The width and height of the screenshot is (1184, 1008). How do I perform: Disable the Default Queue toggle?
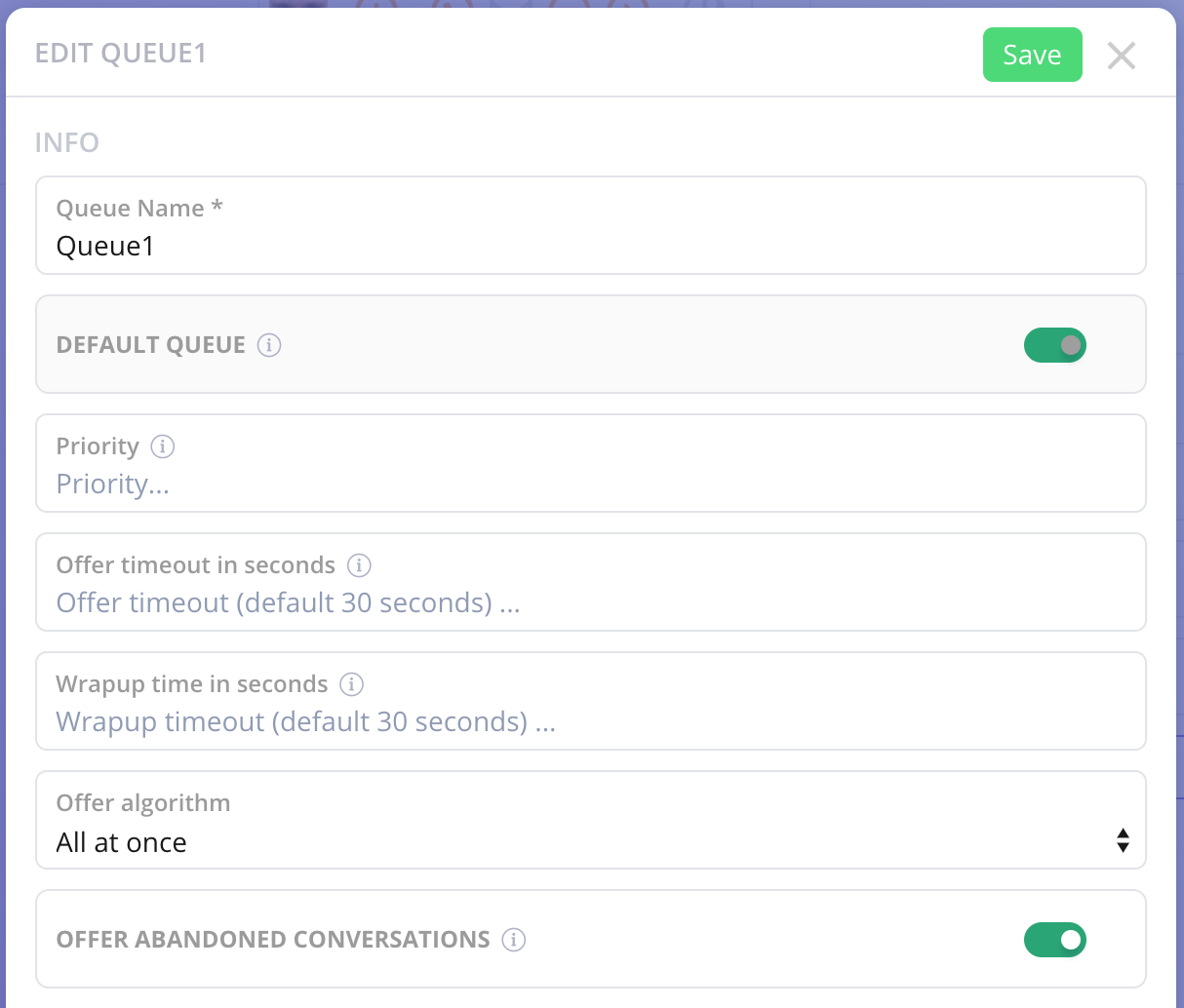coord(1054,345)
